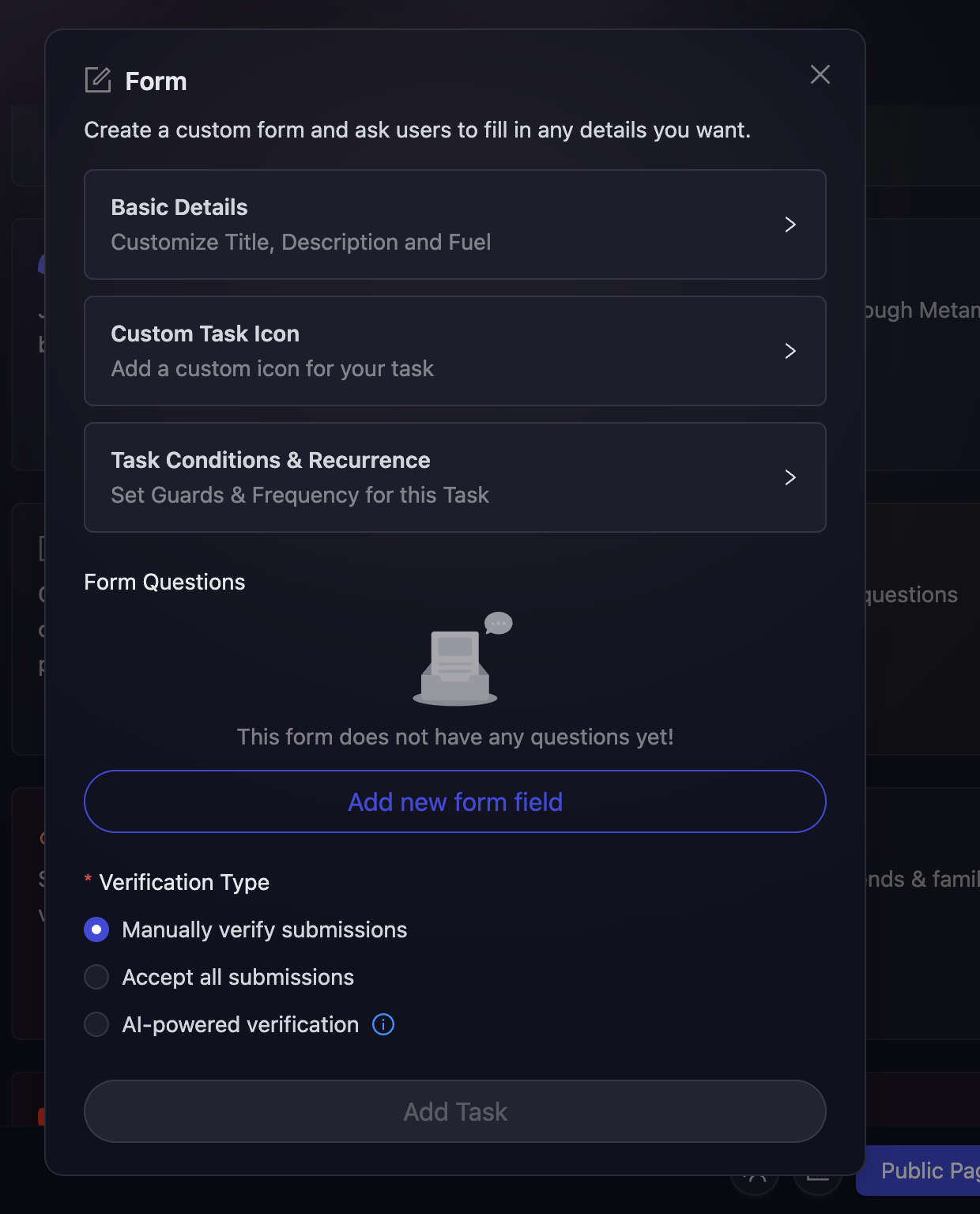Click the speech bubble above the form illustration
The image size is (980, 1214).
499,624
